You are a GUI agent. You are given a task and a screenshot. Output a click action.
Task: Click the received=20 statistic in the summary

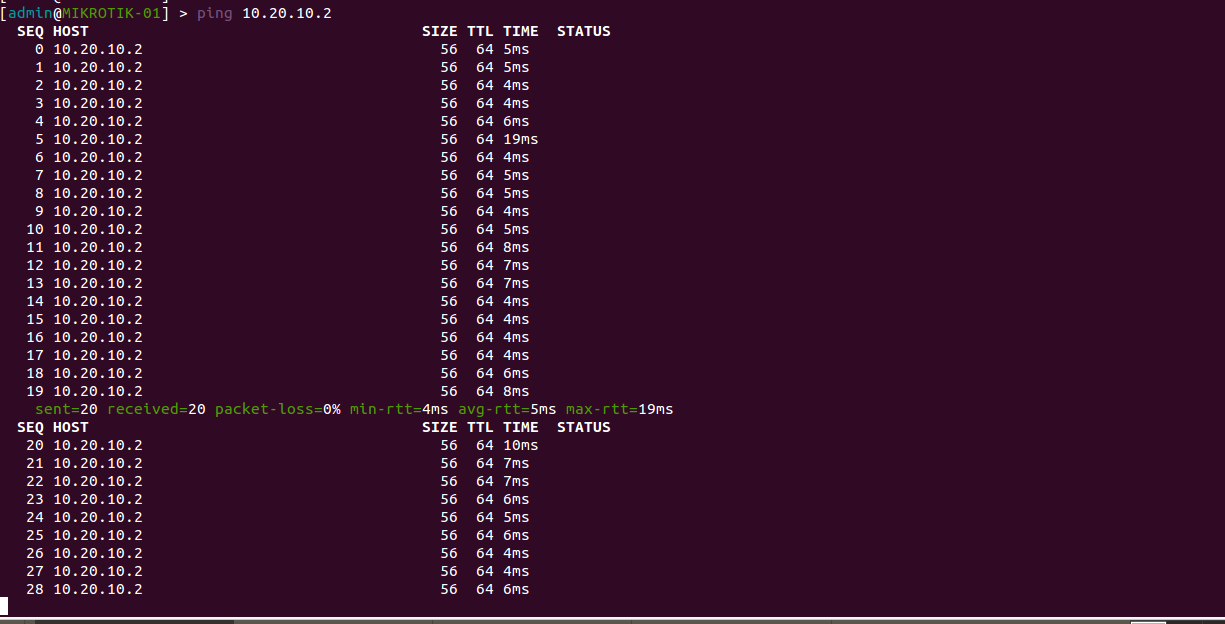point(156,409)
